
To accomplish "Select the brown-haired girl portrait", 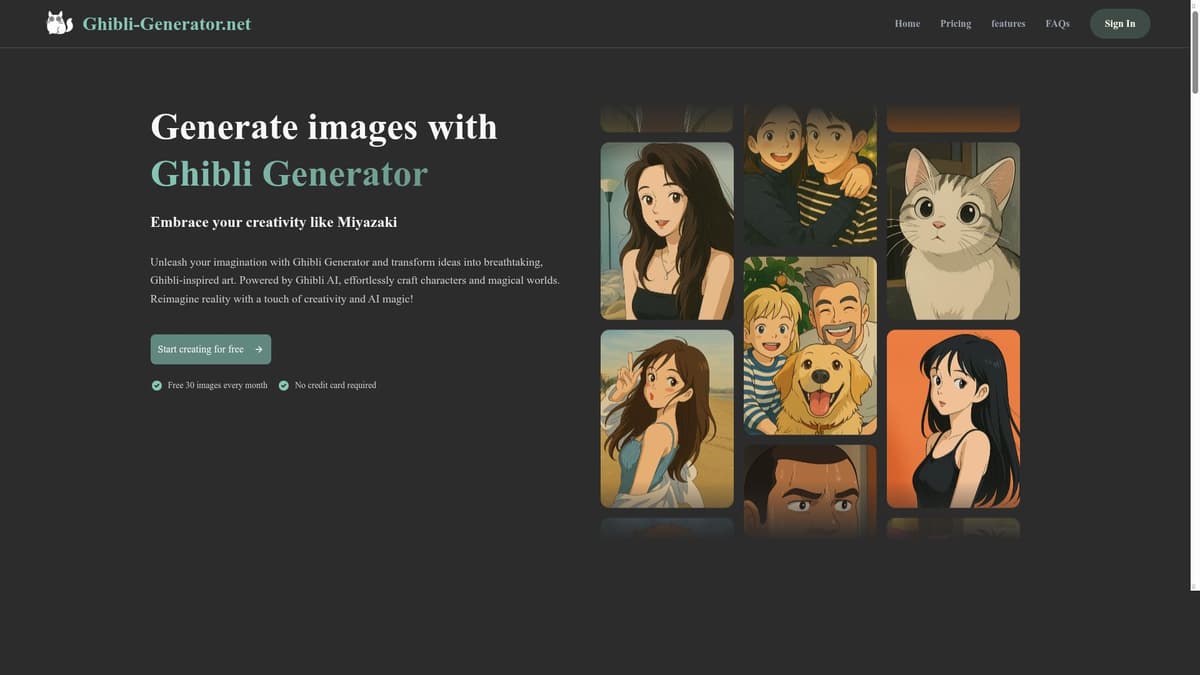I will point(667,231).
